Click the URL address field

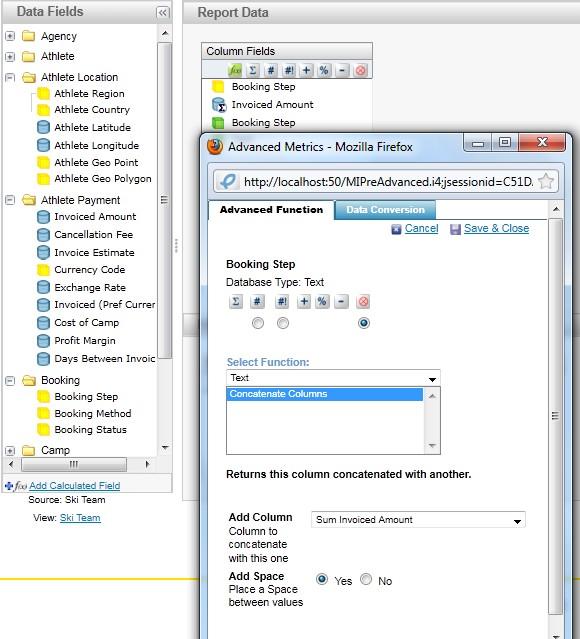tap(388, 182)
